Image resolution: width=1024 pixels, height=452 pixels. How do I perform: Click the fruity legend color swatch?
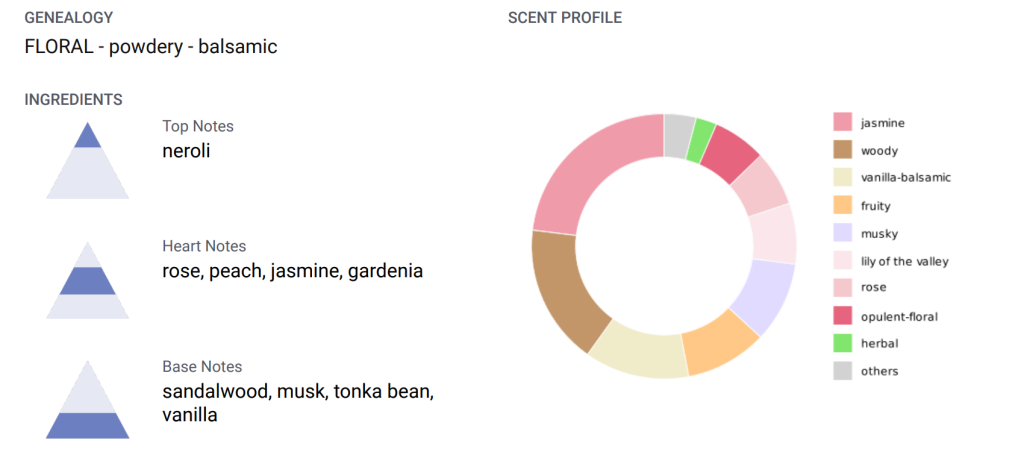point(843,206)
